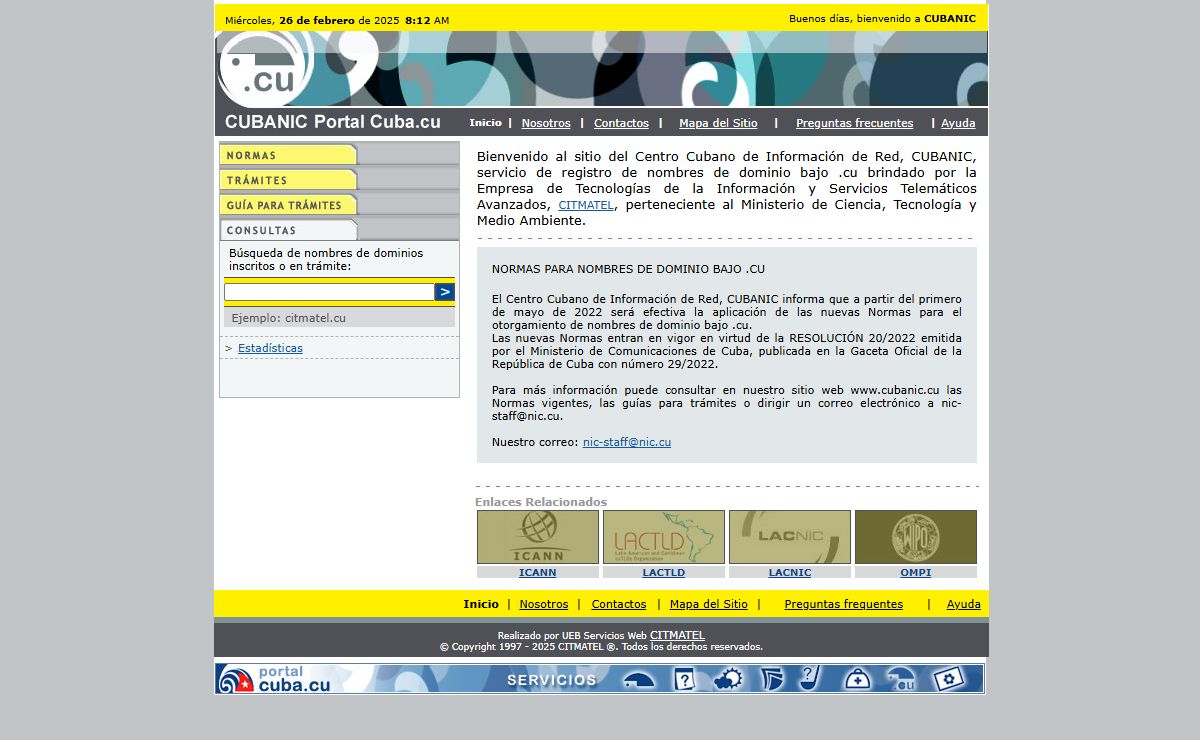
Task: Click the nic-staff@nic.cu email link
Action: (627, 442)
